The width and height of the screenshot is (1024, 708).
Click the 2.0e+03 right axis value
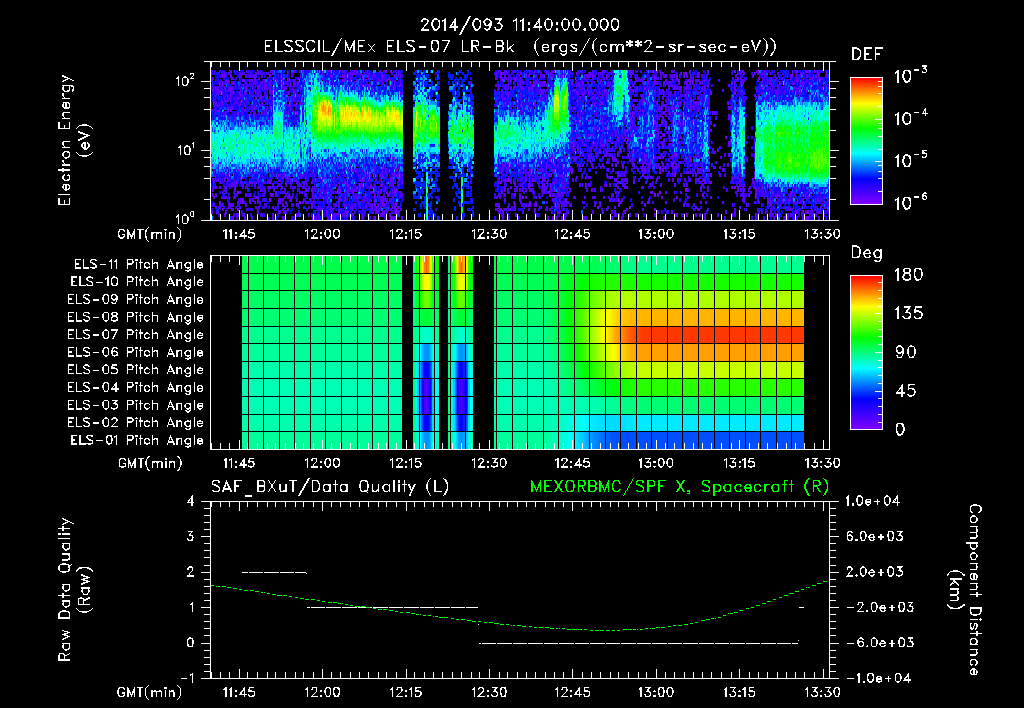pos(873,571)
